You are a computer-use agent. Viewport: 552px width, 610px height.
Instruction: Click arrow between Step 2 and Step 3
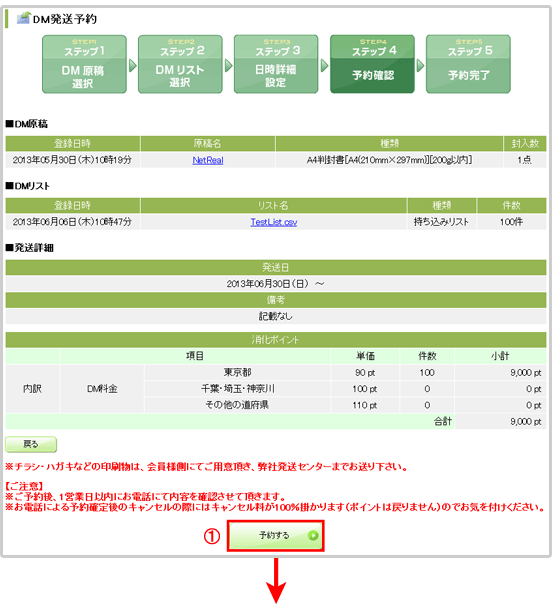point(229,65)
